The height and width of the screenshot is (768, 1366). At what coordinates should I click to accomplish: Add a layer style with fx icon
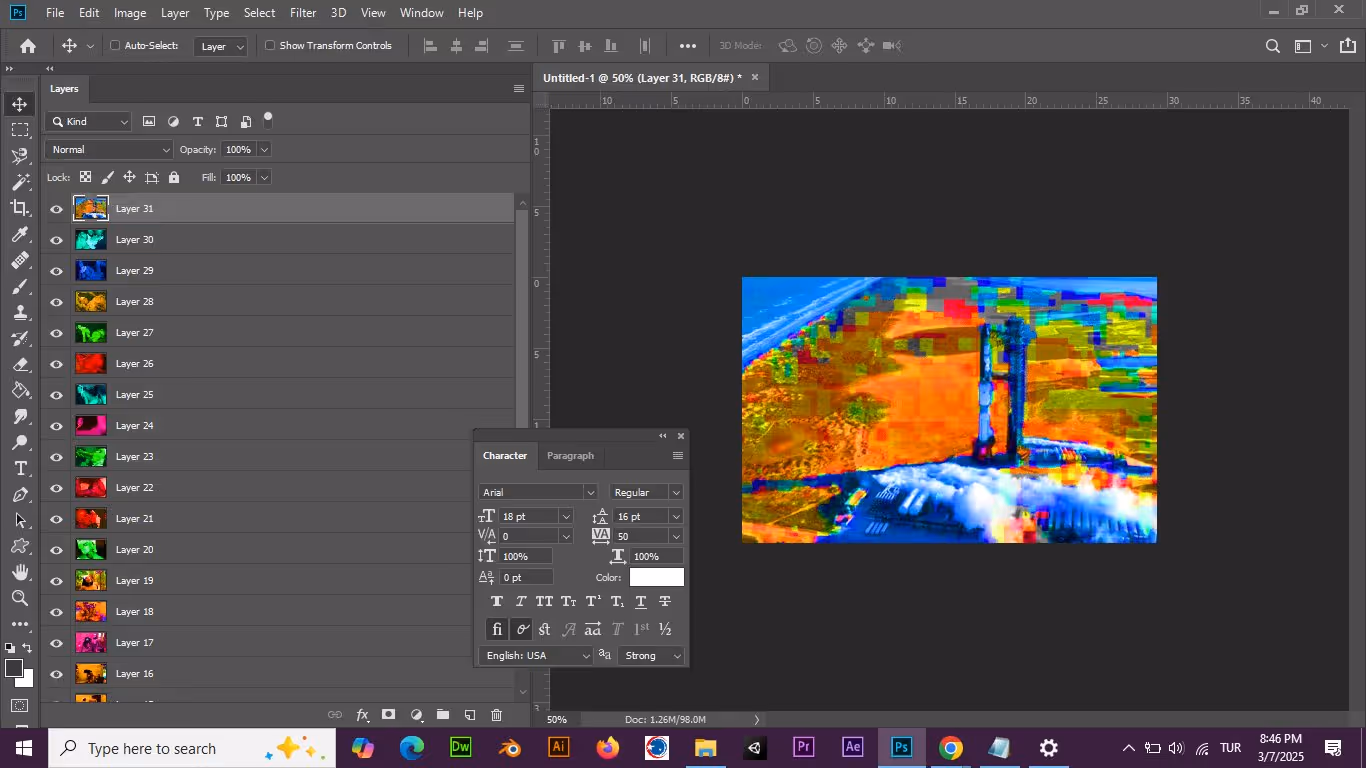(x=363, y=715)
